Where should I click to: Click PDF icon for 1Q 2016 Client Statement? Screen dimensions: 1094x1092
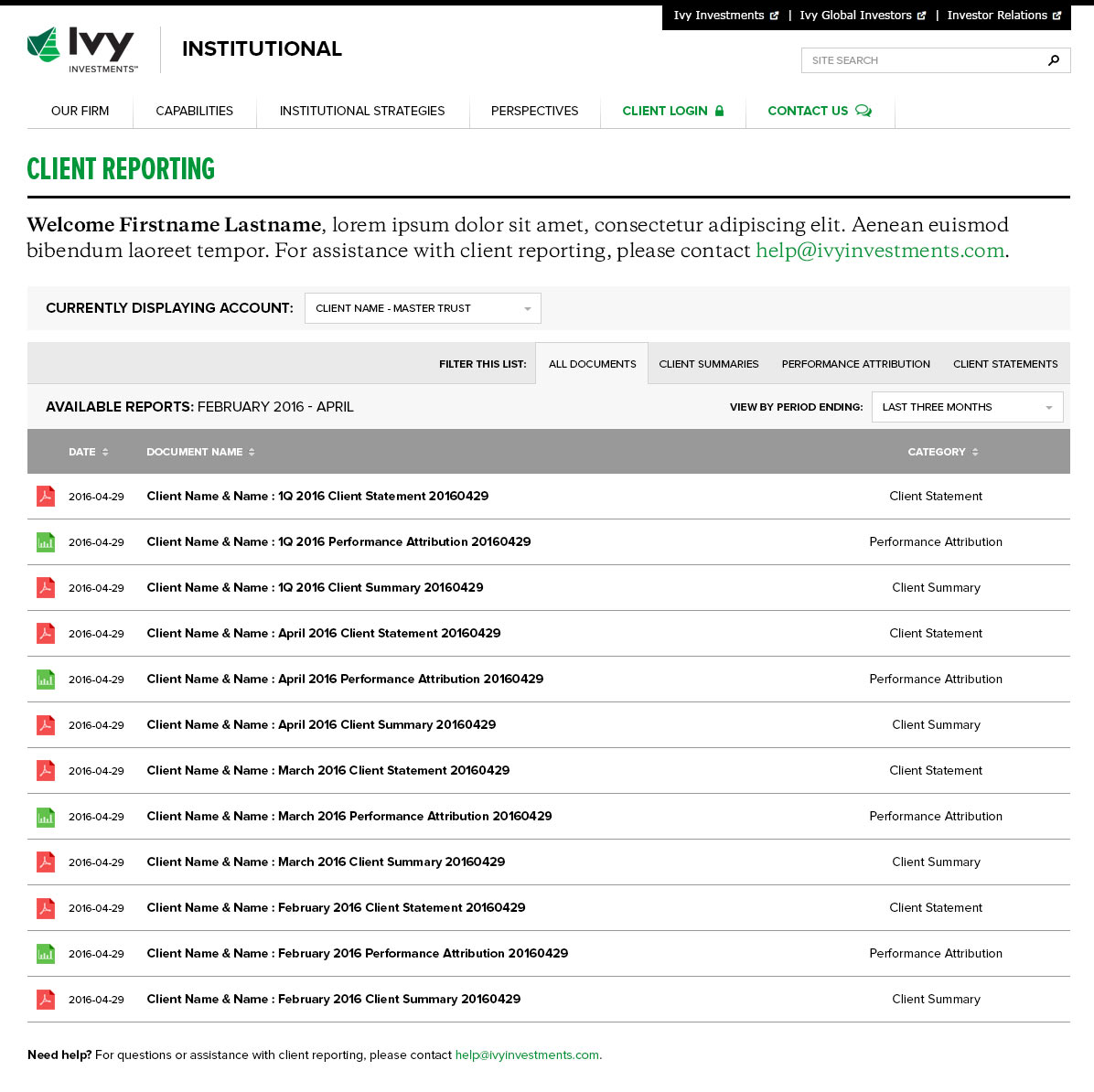coord(46,496)
